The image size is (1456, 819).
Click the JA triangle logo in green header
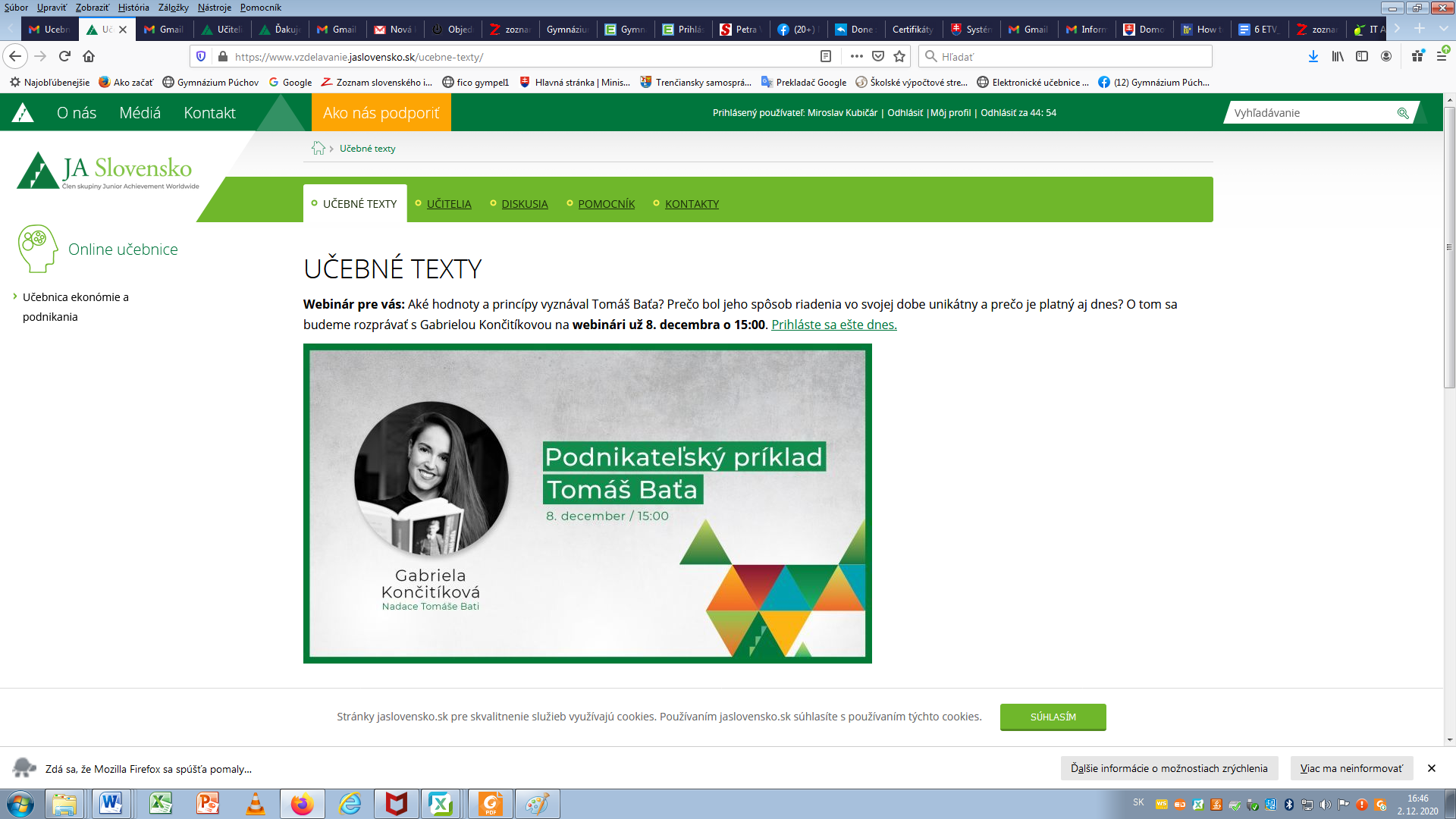[x=23, y=113]
